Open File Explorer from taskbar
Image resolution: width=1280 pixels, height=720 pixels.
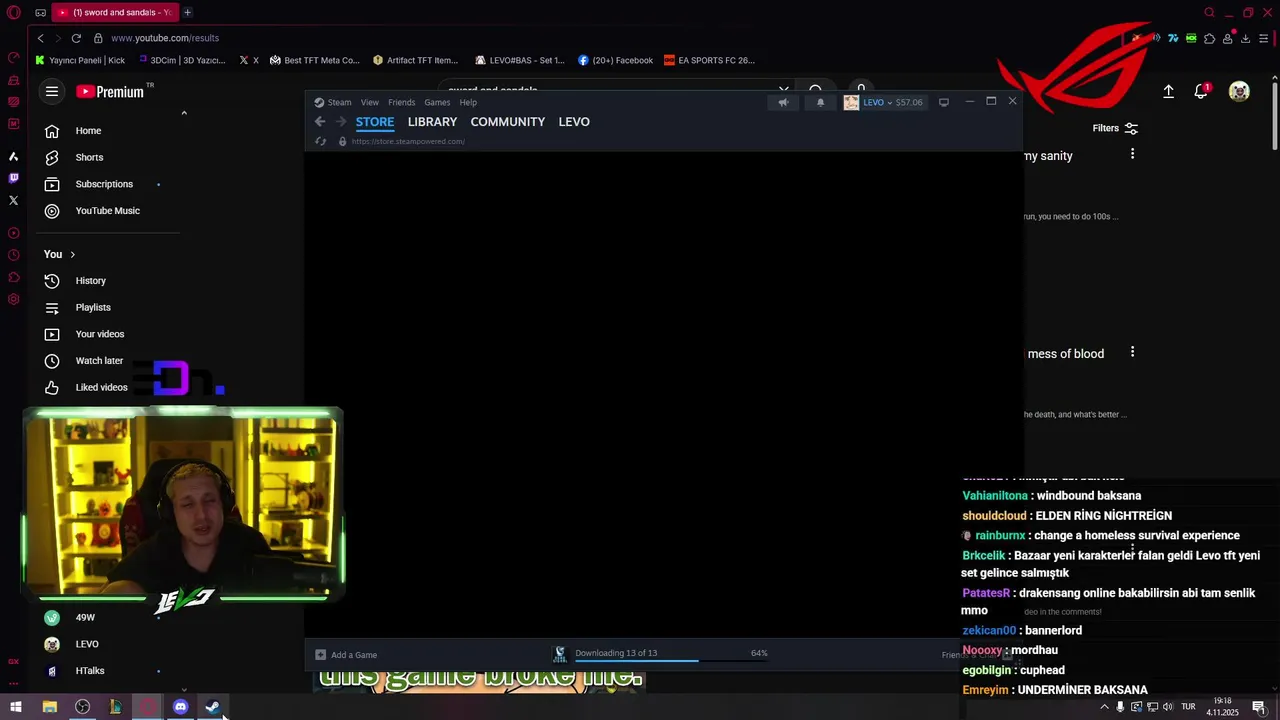click(49, 707)
